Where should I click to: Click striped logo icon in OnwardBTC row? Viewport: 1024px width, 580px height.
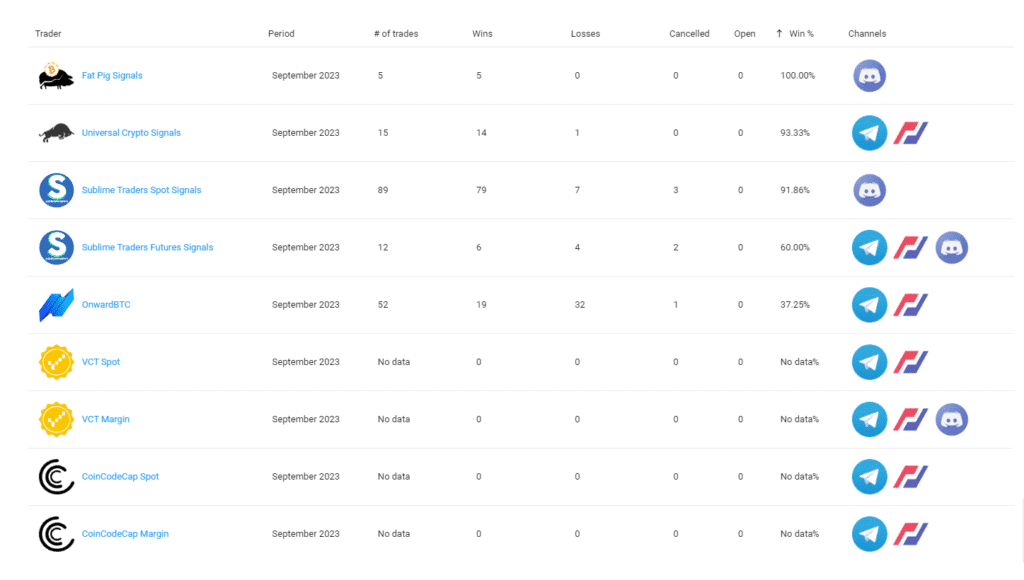click(911, 305)
